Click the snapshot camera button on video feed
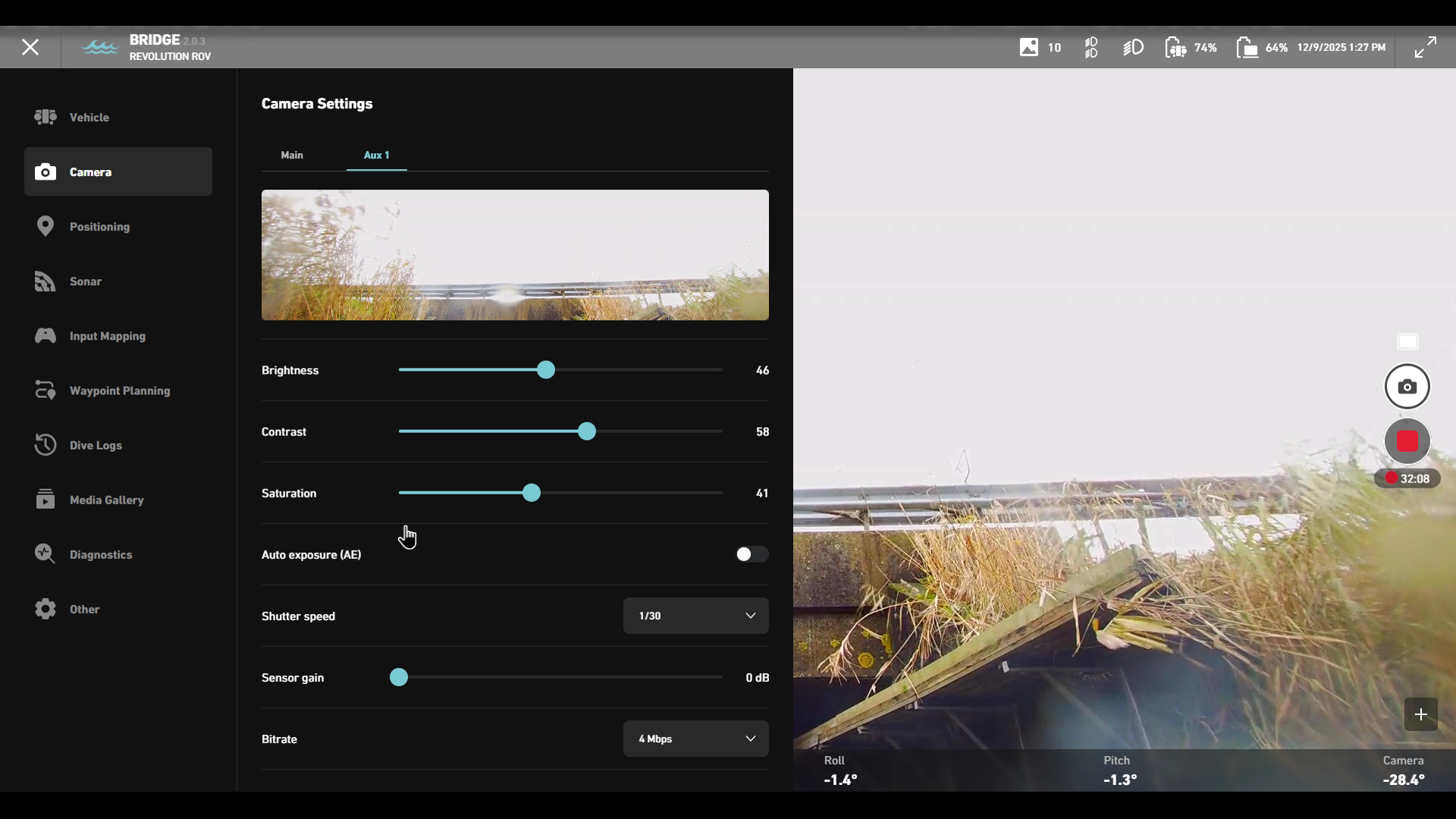Image resolution: width=1456 pixels, height=819 pixels. click(1407, 387)
